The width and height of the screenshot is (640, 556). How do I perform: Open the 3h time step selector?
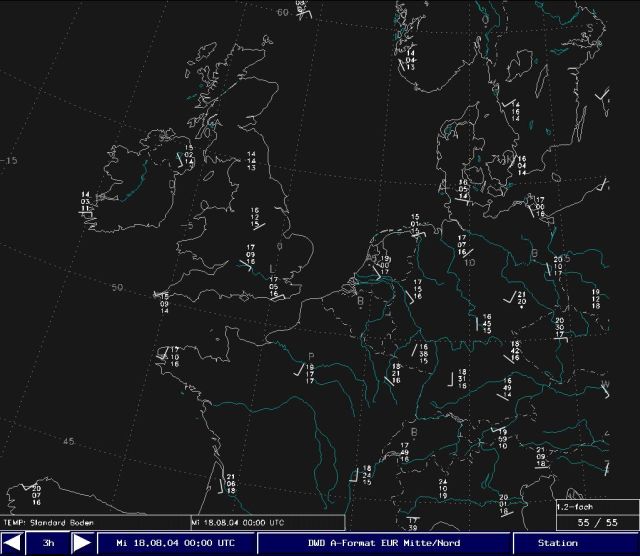pos(47,543)
